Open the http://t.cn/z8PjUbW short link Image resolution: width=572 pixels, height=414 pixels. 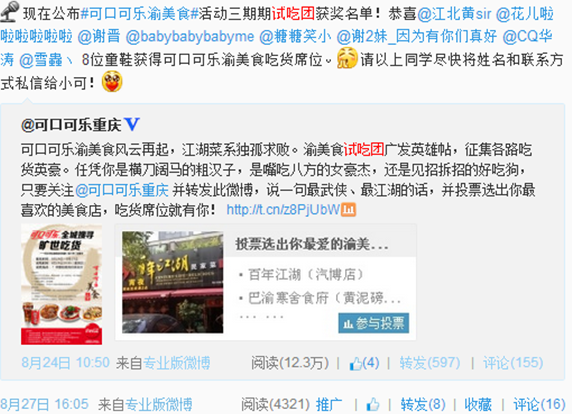pyautogui.click(x=283, y=209)
